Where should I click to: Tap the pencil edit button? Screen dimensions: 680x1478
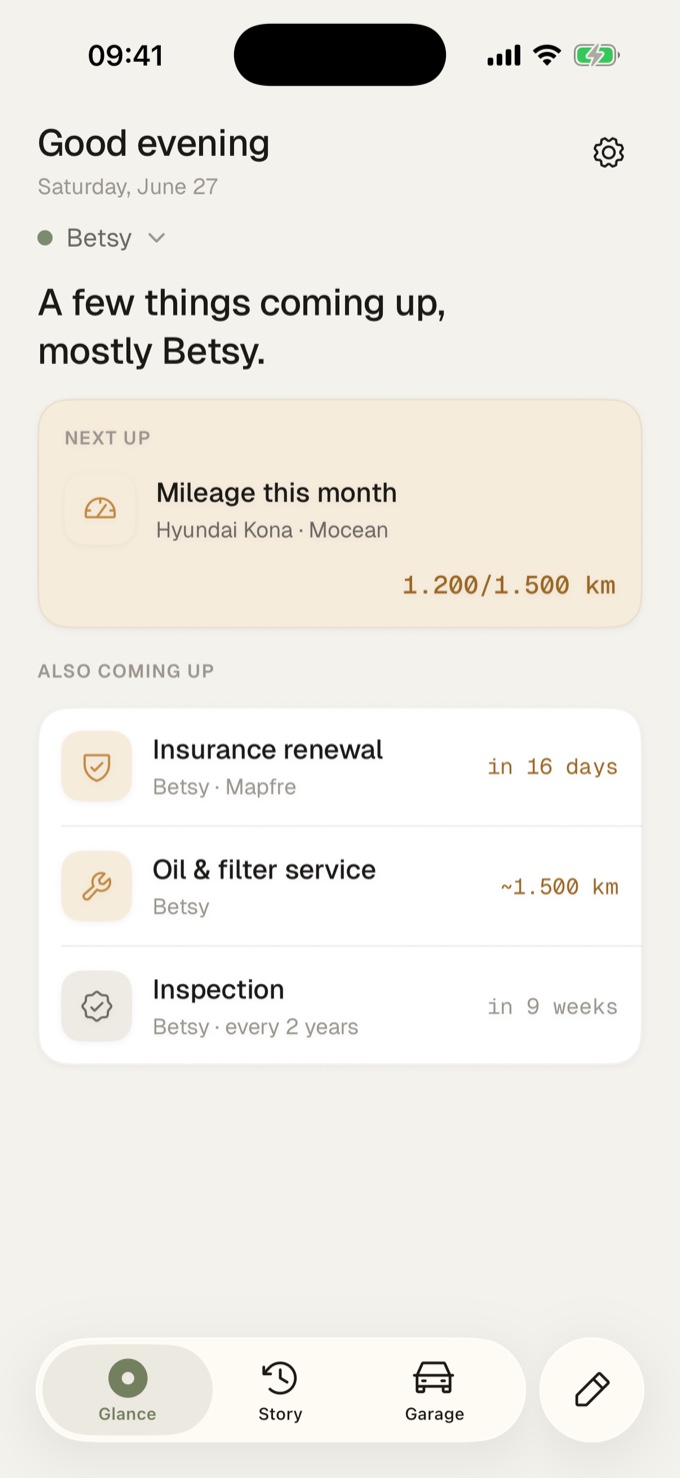tap(592, 1390)
